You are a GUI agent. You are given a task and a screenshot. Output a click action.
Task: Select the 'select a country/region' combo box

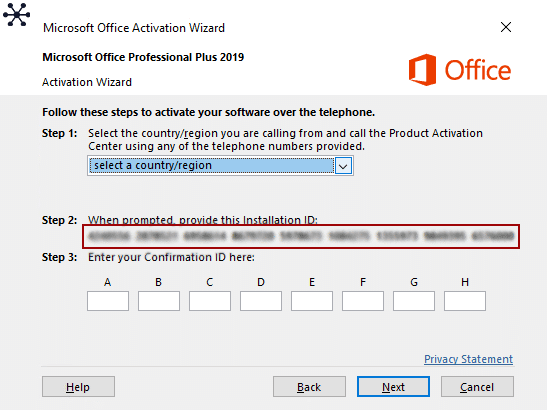coord(220,166)
